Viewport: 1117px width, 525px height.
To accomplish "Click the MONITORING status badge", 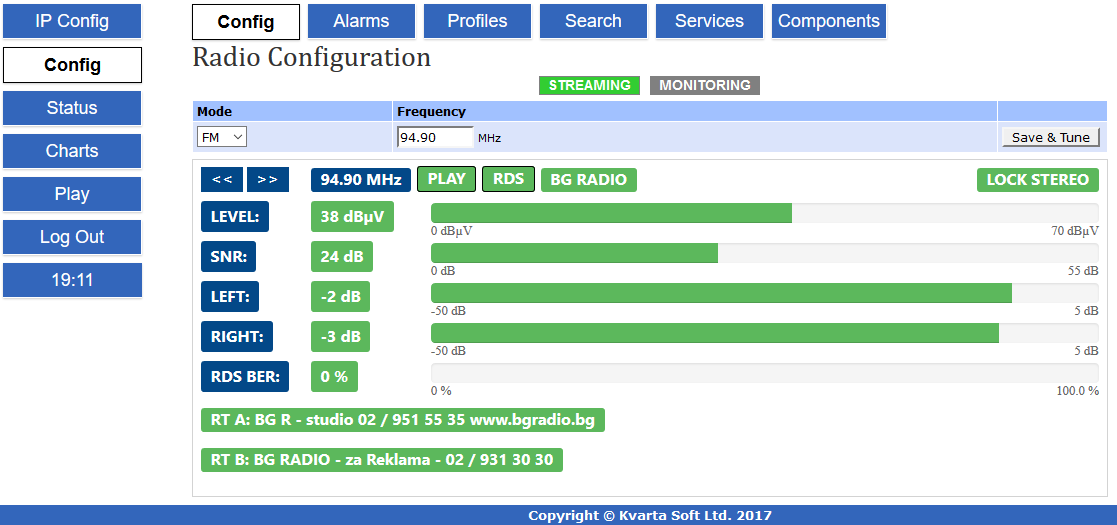I will click(705, 85).
